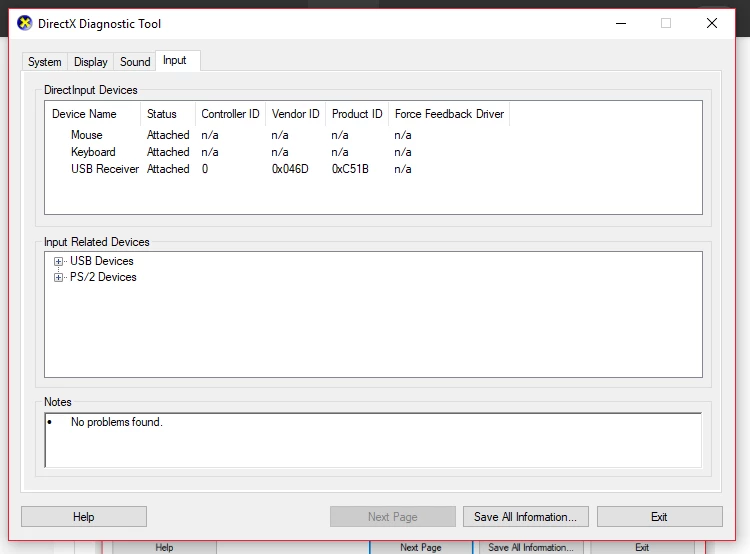Click Save All Information in background window
The height and width of the screenshot is (554, 750).
pyautogui.click(x=530, y=547)
